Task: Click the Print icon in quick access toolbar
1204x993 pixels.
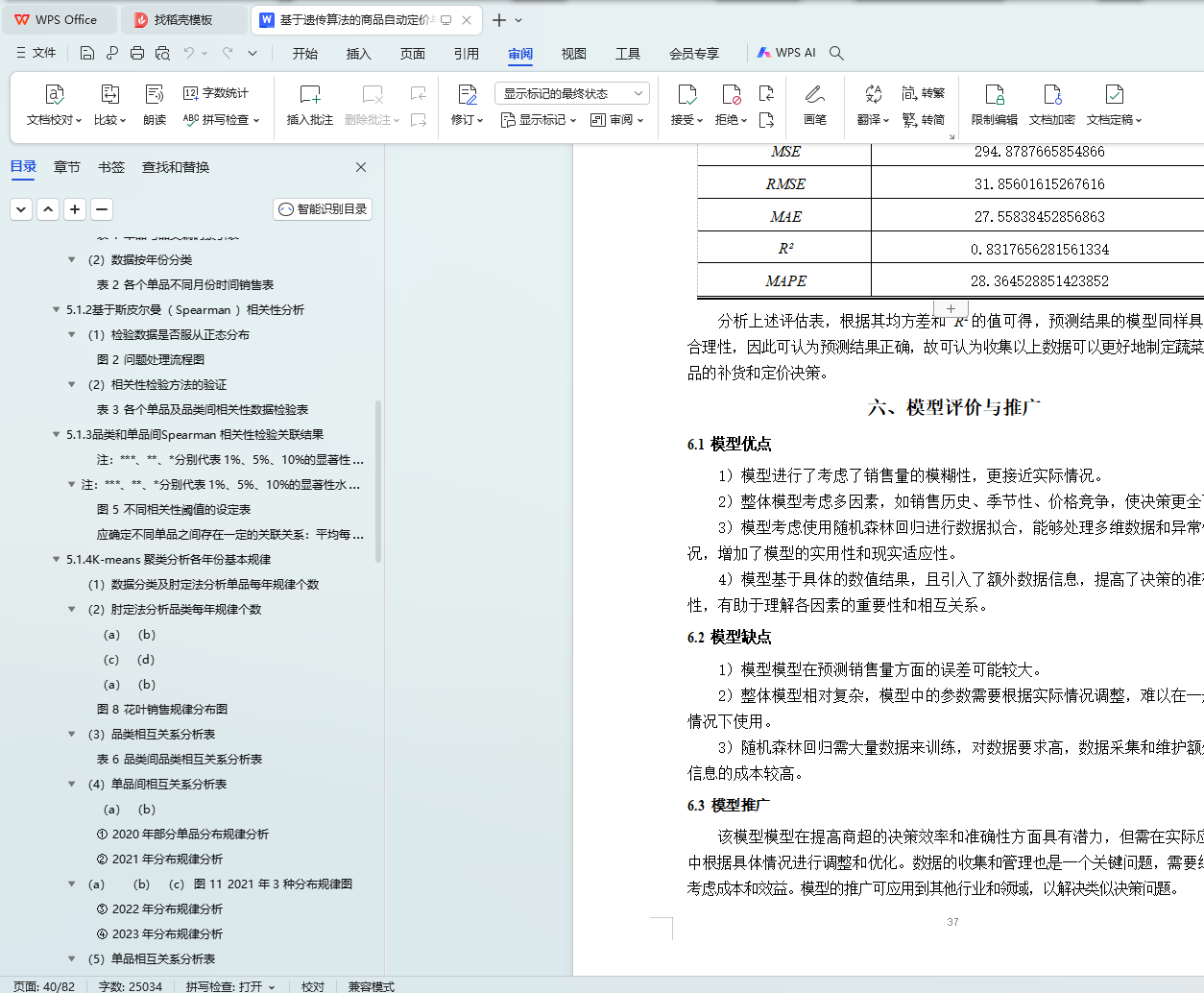Action: (137, 54)
